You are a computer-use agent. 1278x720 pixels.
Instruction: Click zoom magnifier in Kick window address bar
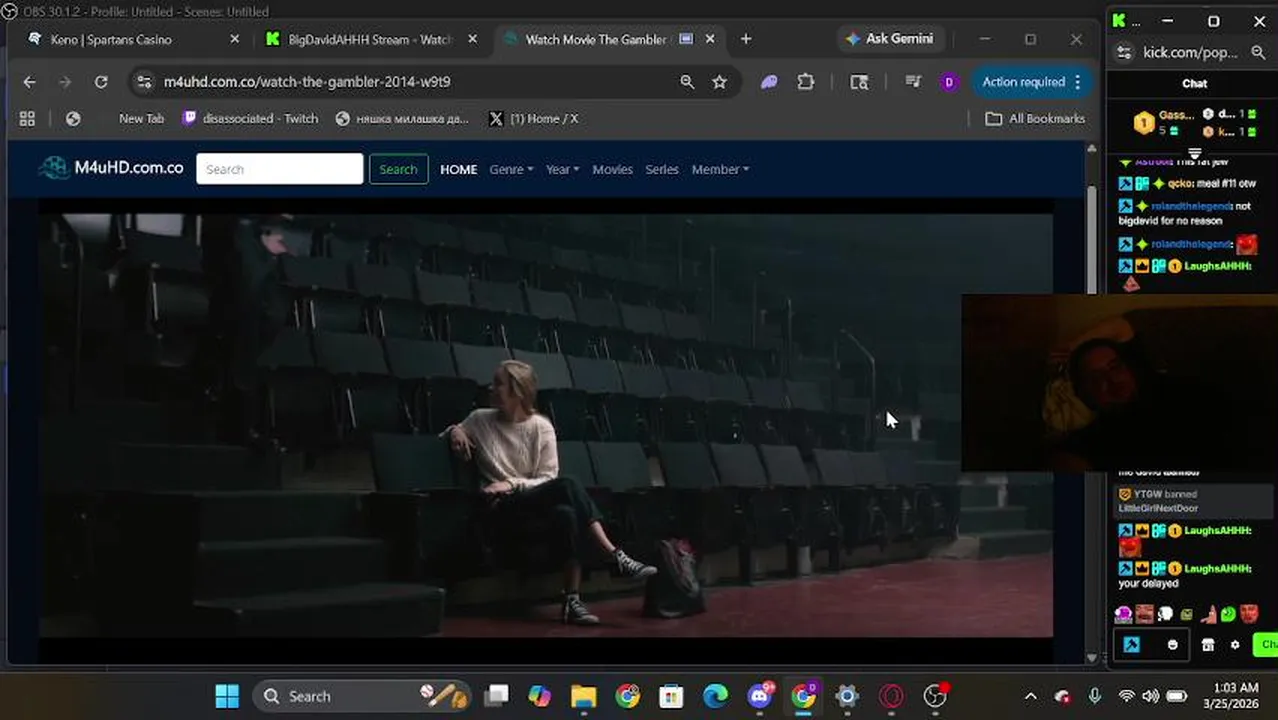[x=1258, y=52]
